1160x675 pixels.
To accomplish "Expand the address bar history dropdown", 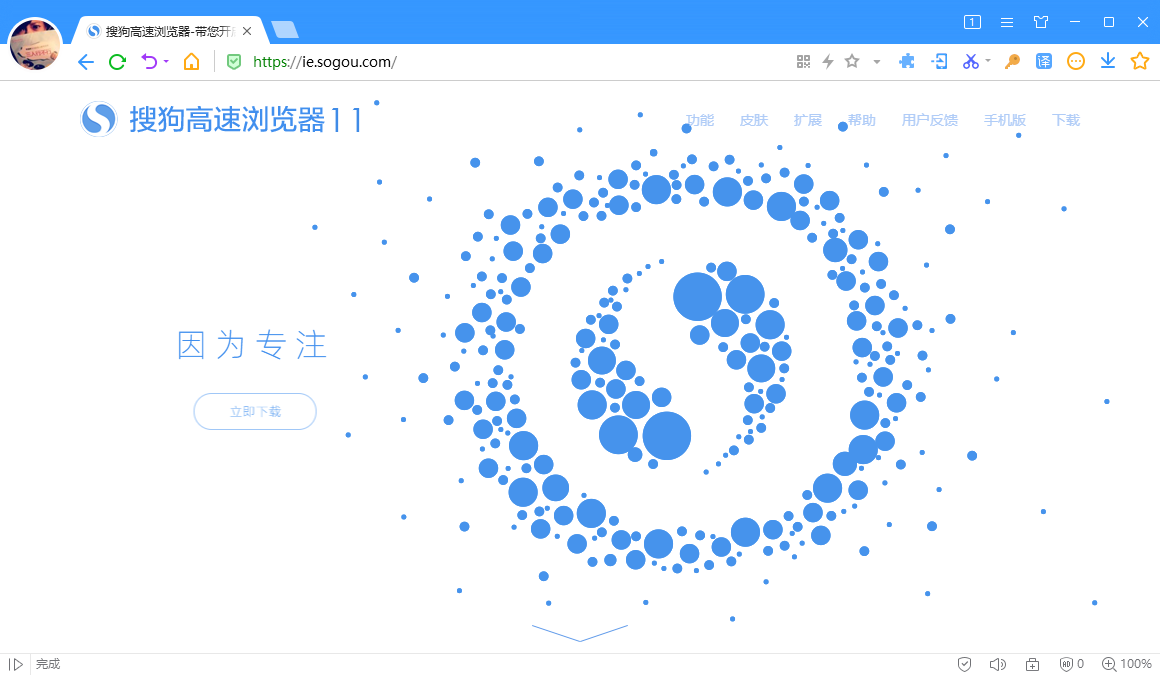I will [877, 62].
